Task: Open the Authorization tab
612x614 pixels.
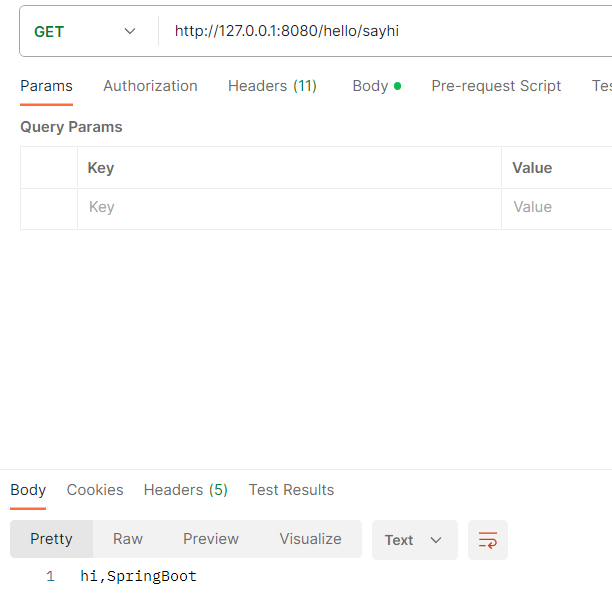Action: tap(150, 86)
